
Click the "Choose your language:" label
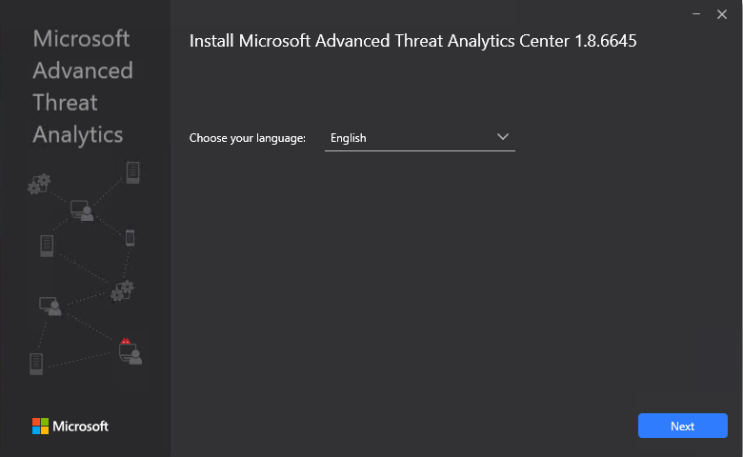coord(247,138)
